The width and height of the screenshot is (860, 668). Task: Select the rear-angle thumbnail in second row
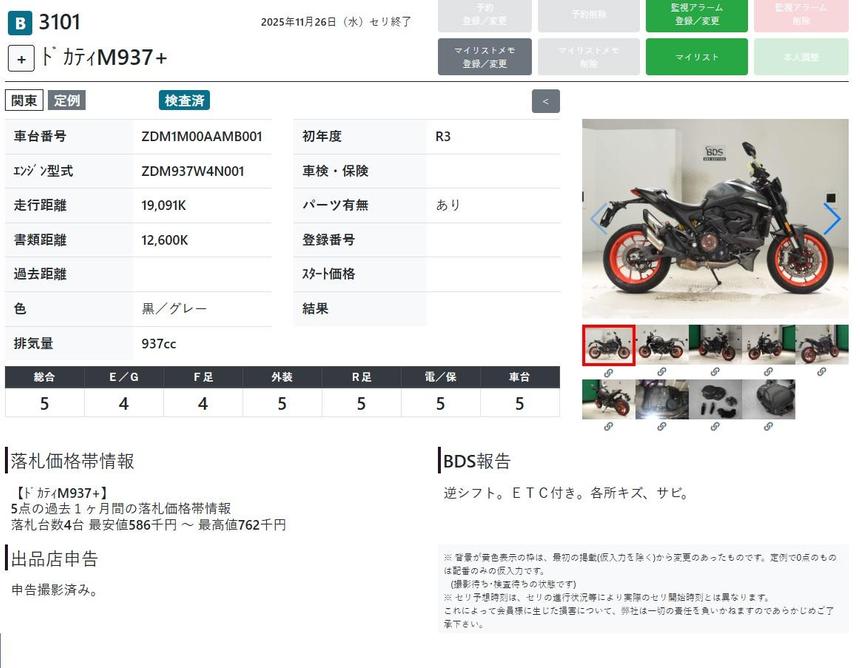[x=608, y=399]
